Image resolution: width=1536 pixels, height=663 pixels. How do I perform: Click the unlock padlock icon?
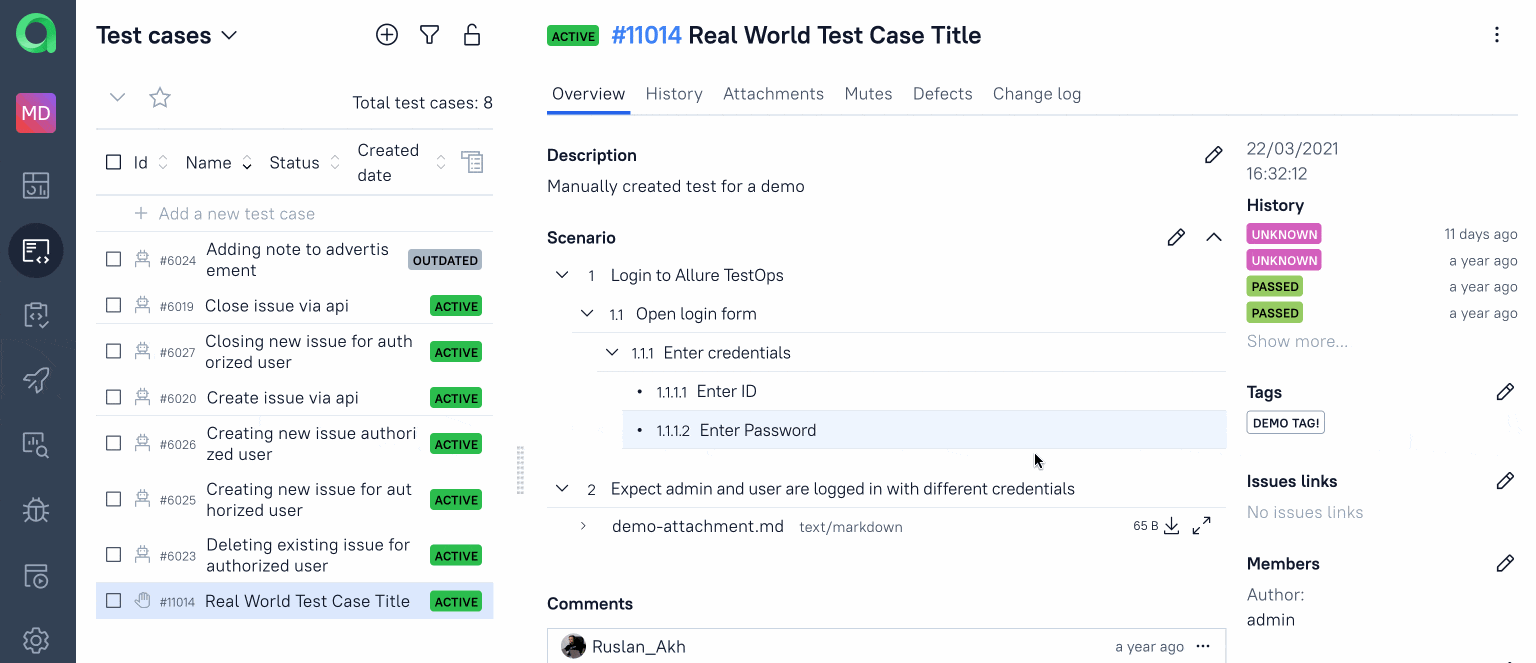point(472,35)
